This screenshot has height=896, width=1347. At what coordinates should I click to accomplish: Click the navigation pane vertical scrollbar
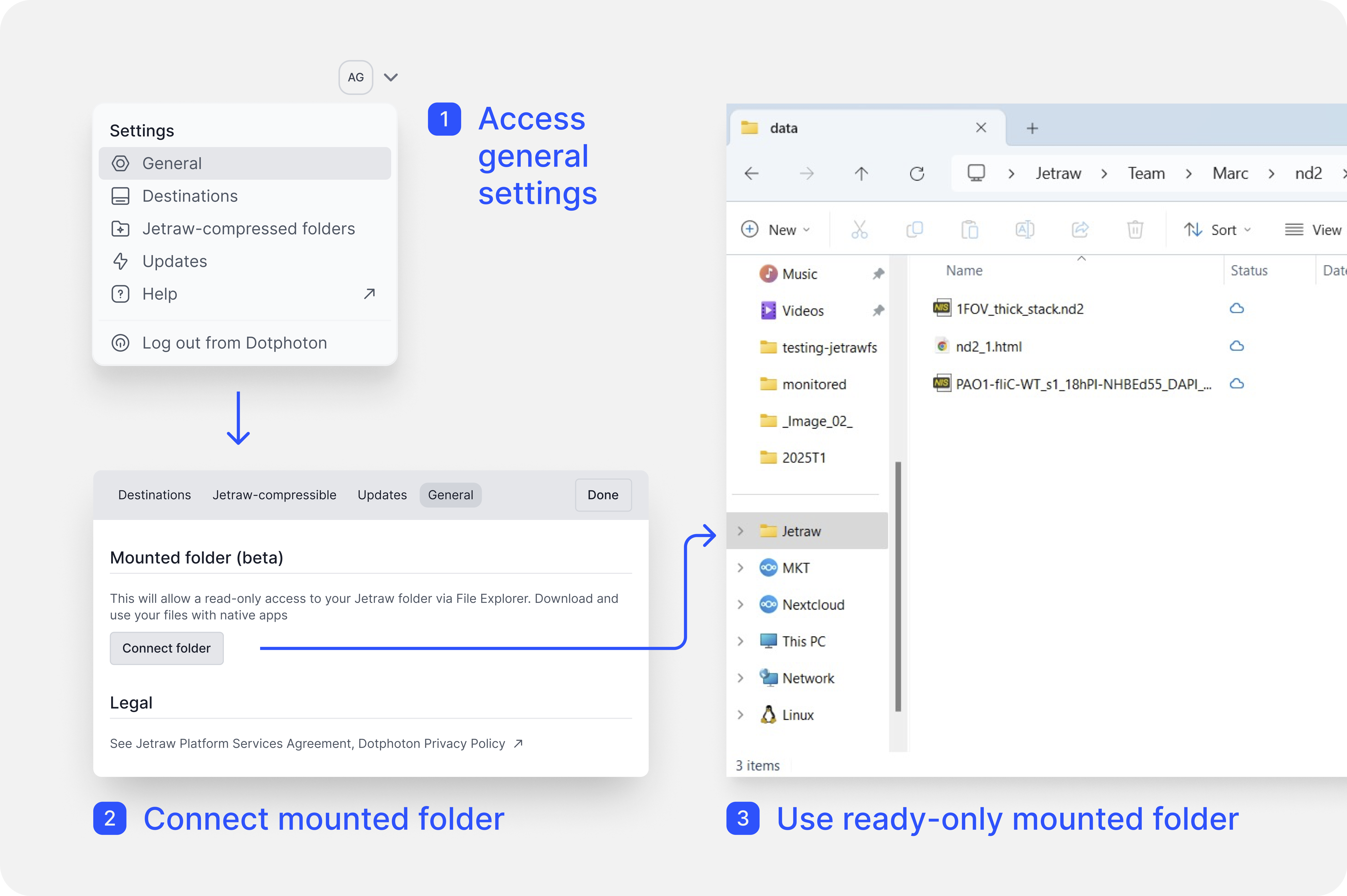pos(898,586)
